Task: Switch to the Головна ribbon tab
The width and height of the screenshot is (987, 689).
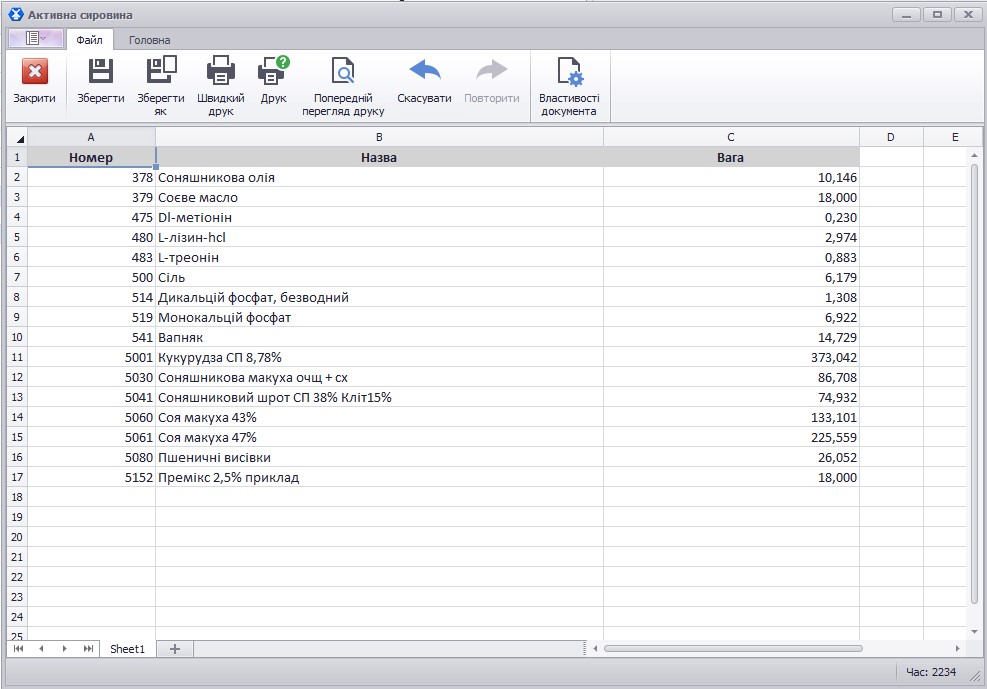Action: click(149, 40)
